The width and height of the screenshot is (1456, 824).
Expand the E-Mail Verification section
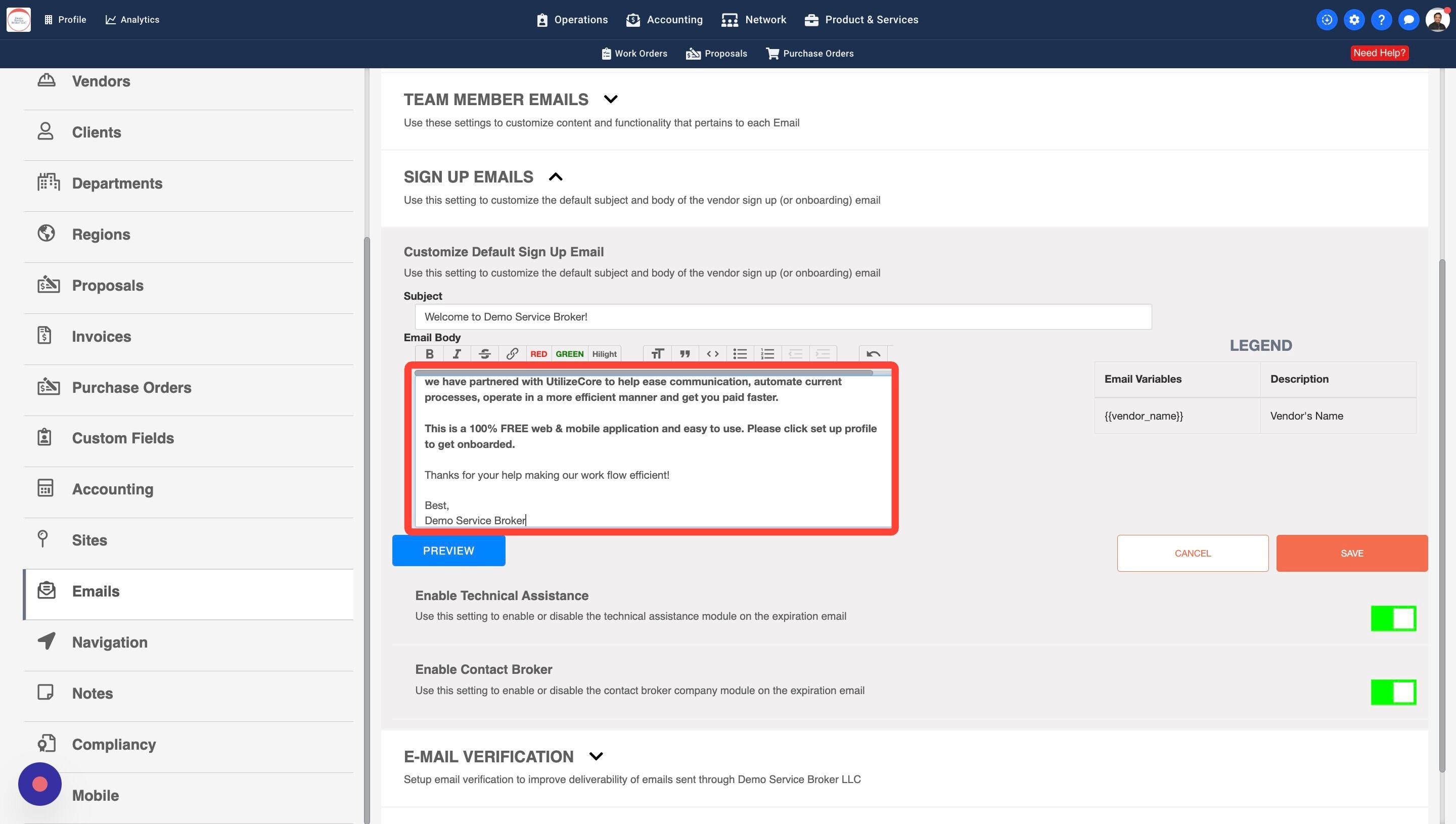tap(596, 757)
